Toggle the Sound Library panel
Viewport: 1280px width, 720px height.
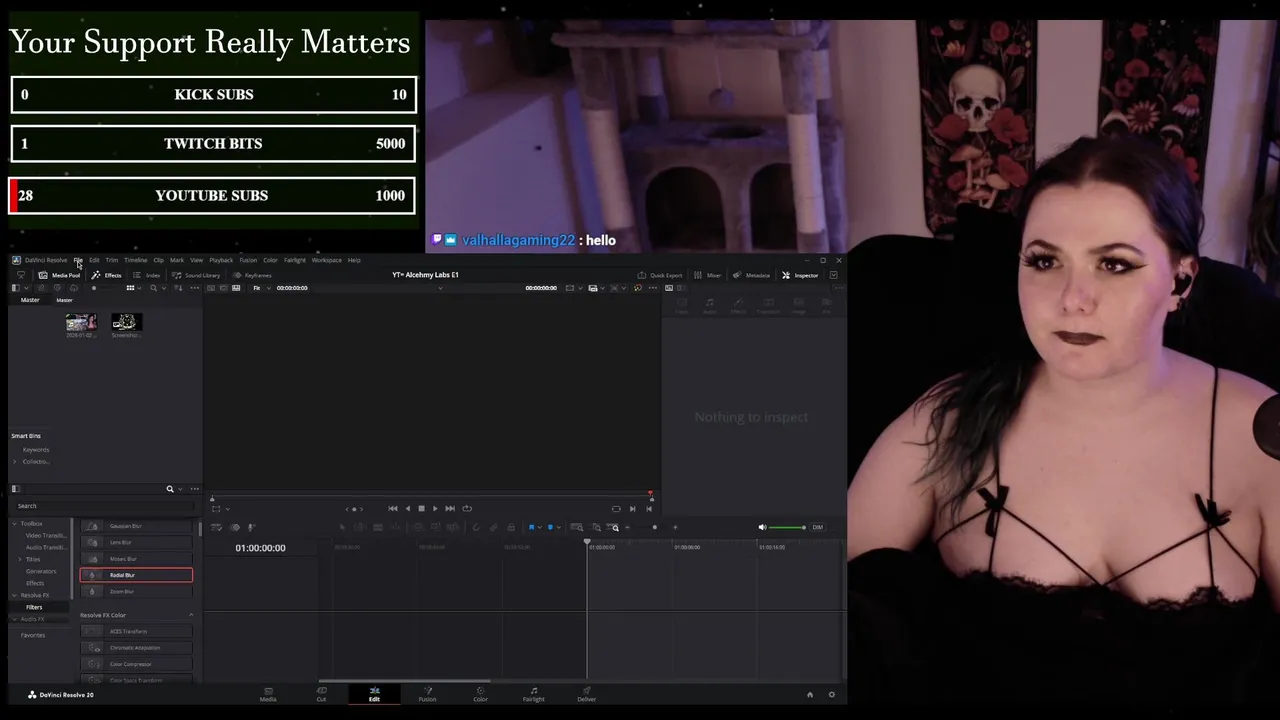196,275
